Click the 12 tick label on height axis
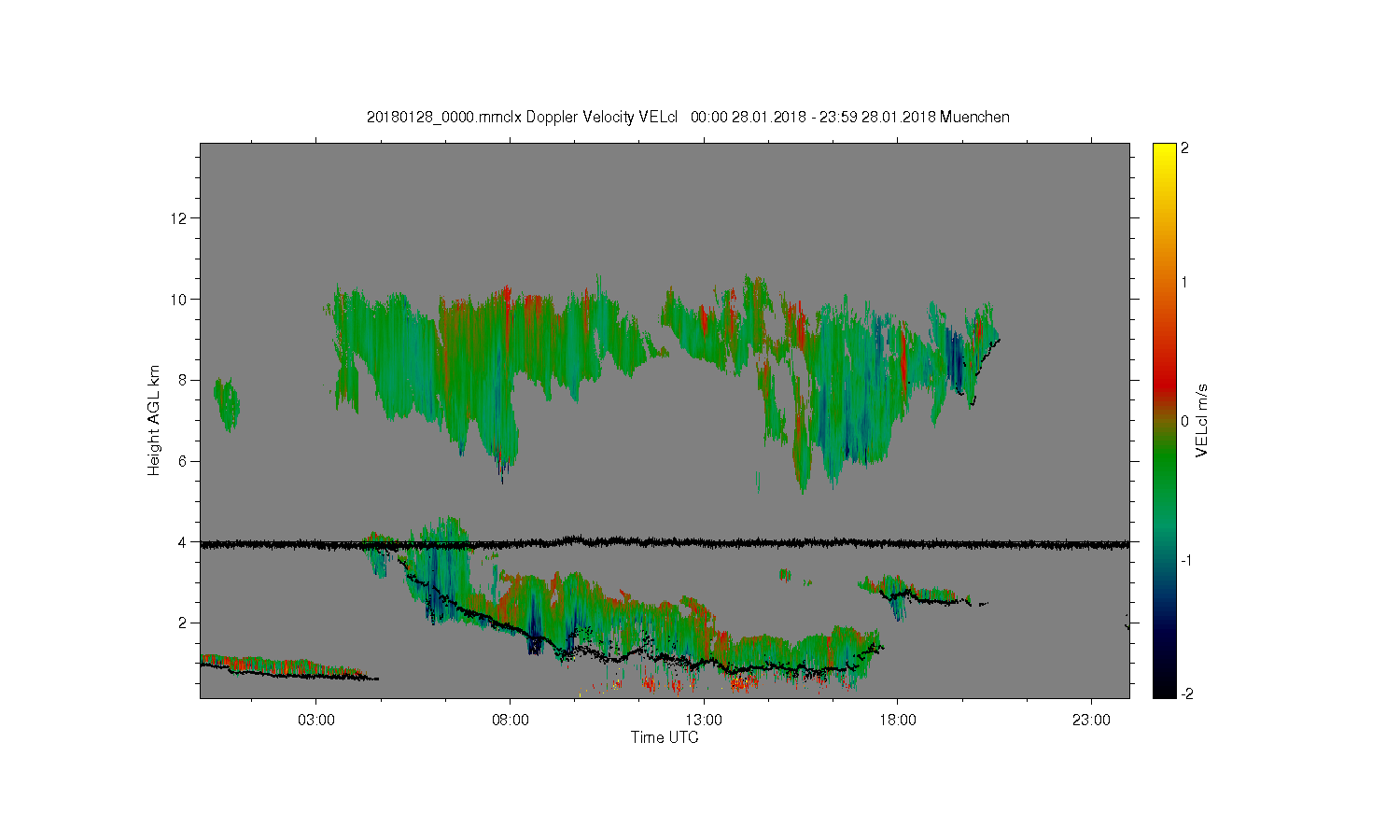Viewport: 1400px width, 840px height. [x=180, y=218]
